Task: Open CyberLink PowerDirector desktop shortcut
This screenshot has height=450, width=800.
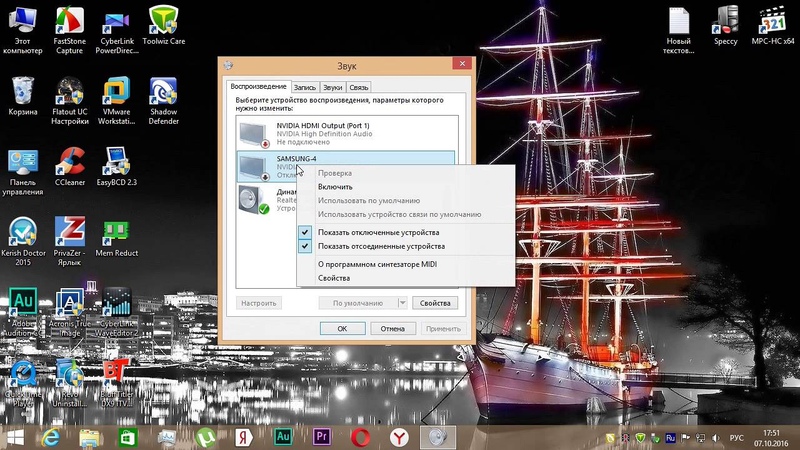Action: (117, 31)
